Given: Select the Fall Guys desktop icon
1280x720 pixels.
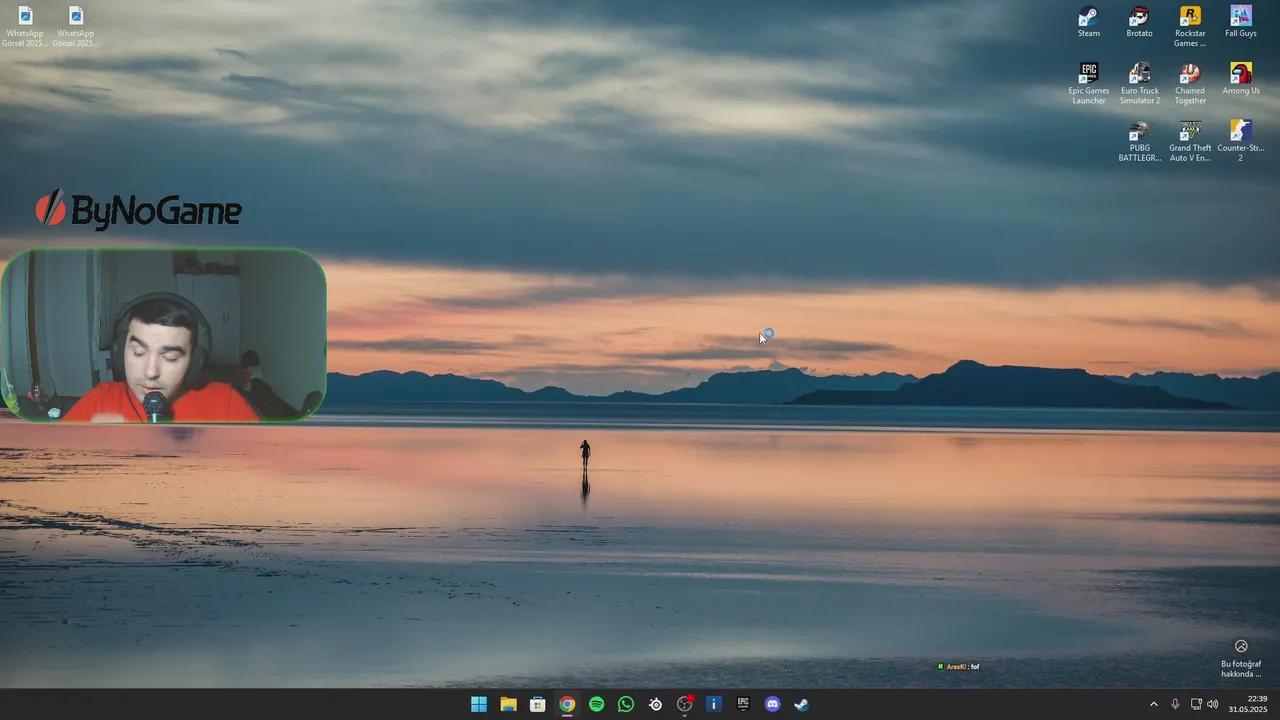Looking at the screenshot, I should tap(1241, 22).
